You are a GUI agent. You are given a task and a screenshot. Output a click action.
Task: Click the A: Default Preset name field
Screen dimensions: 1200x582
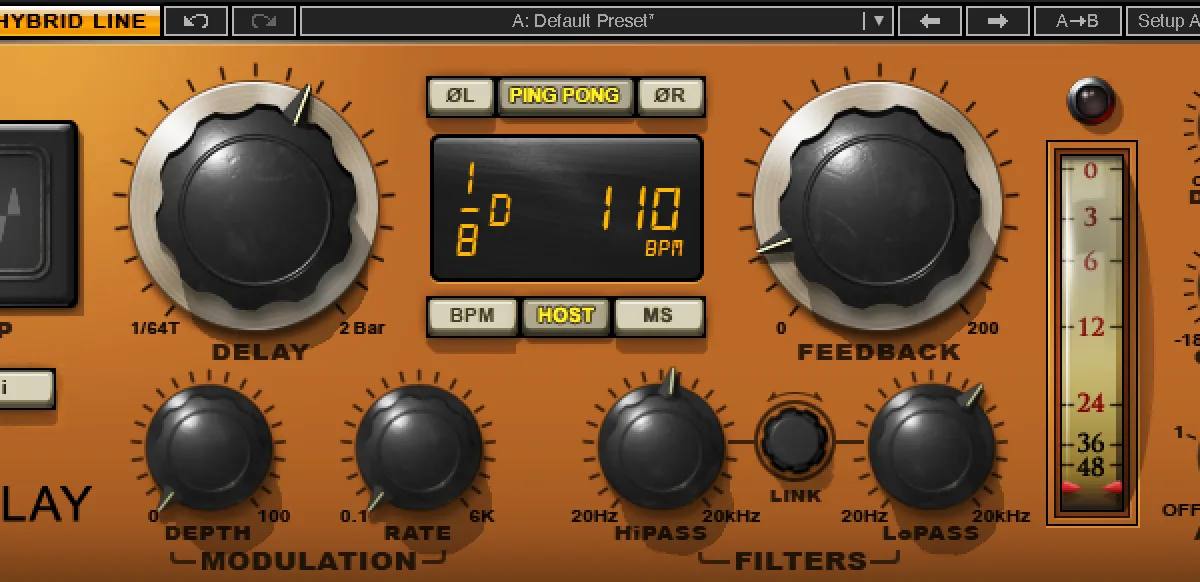(x=583, y=20)
